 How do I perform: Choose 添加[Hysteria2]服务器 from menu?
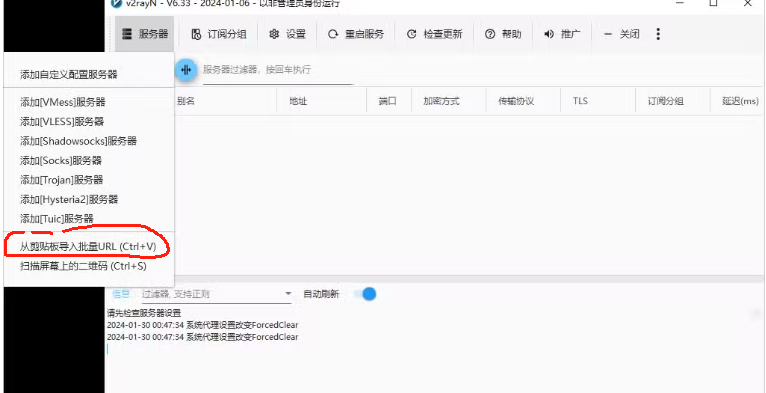coord(89,199)
